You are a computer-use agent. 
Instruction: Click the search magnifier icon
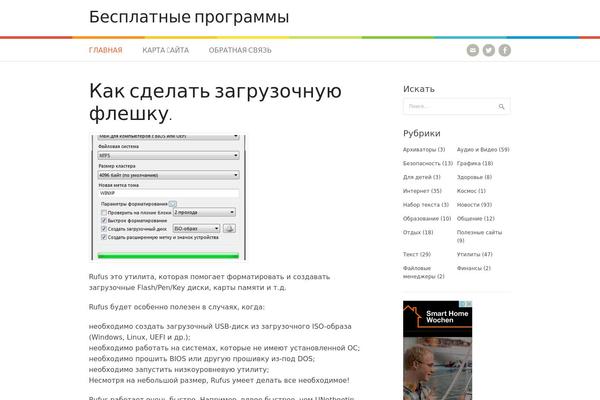501,107
